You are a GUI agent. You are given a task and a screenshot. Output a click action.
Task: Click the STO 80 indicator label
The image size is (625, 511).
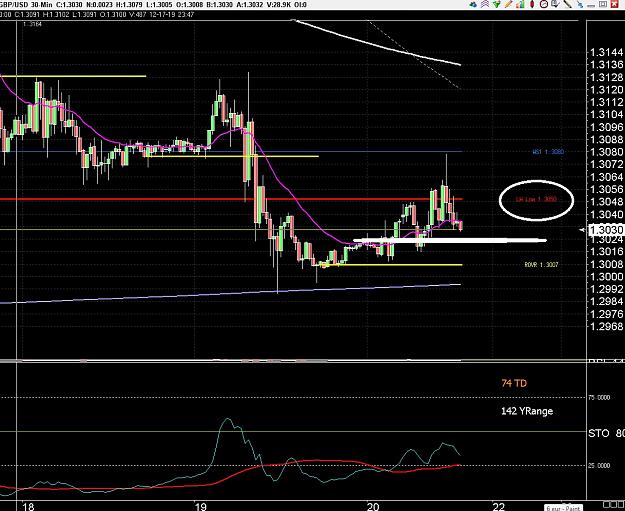[607, 433]
